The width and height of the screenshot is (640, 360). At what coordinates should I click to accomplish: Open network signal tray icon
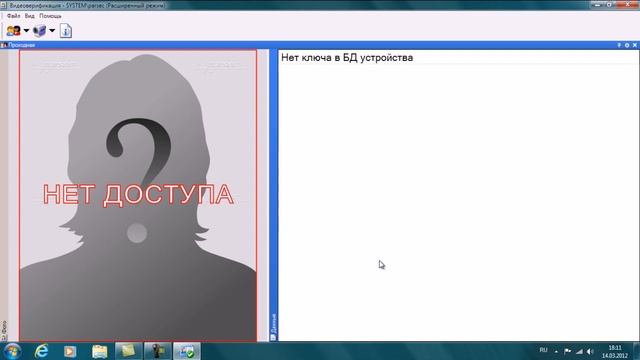tap(579, 351)
